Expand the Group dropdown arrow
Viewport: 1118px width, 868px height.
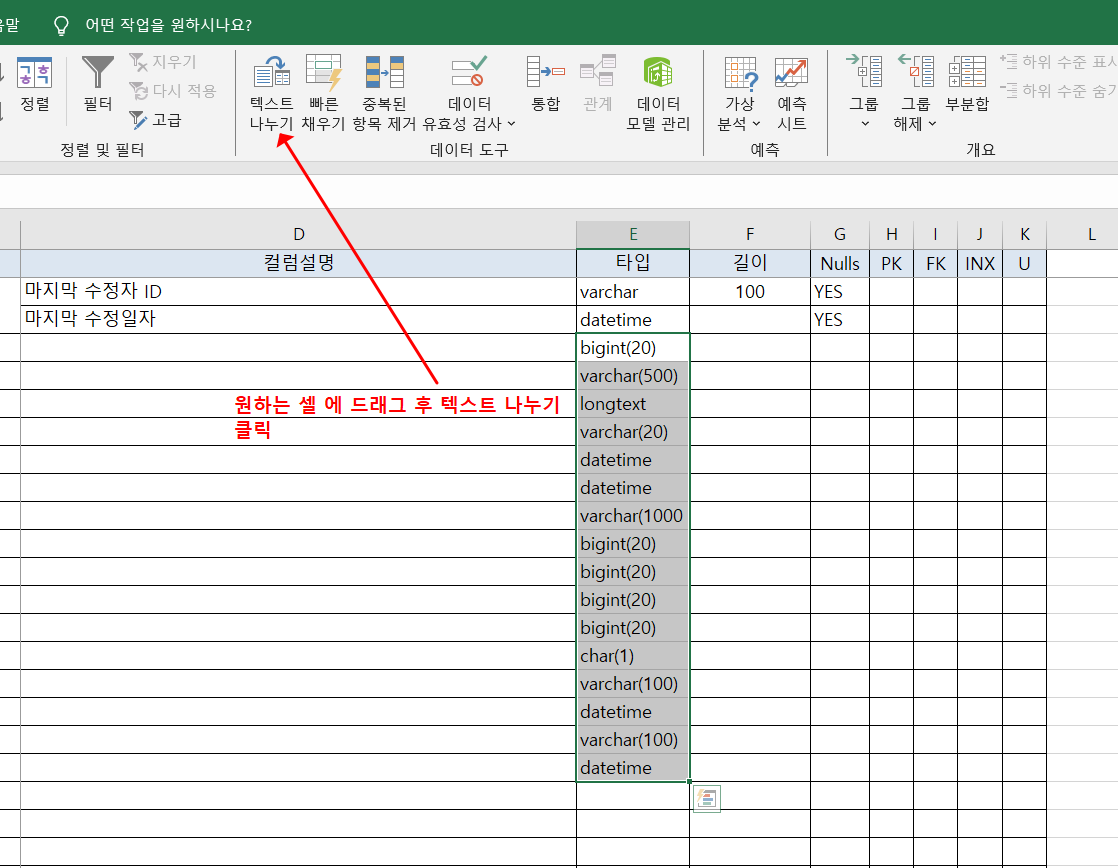point(865,124)
